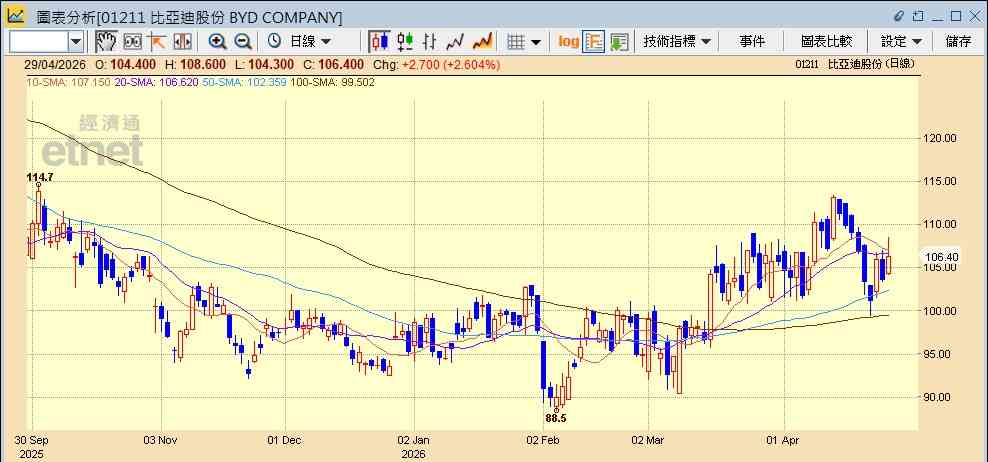988x462 pixels.
Task: Click the horizontal split arrows icon
Action: [x=182, y=42]
